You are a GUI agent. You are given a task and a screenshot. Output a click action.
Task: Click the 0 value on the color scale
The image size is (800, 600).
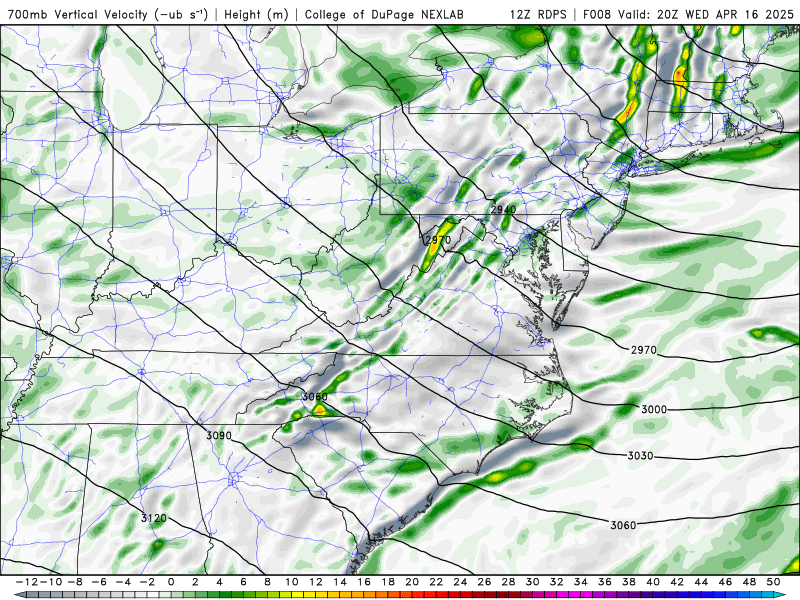171,582
